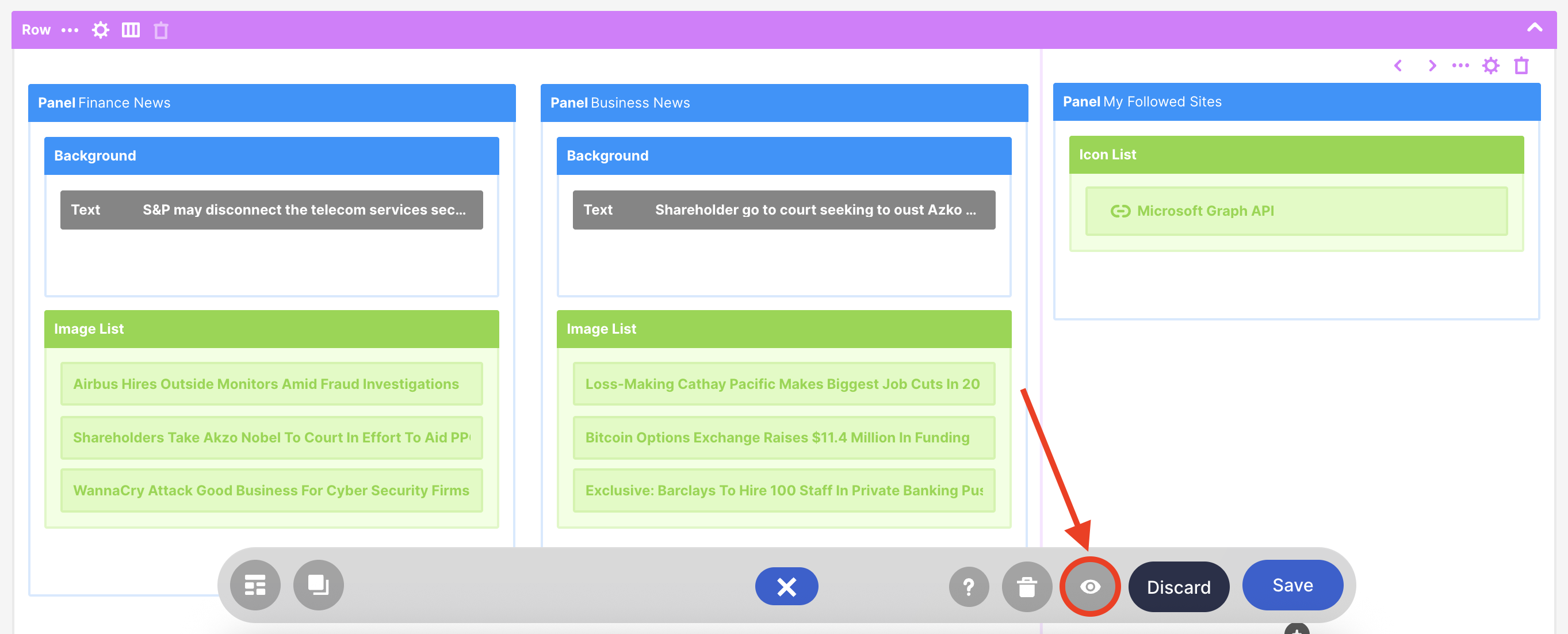Open Row settings gear icon
Image resolution: width=1568 pixels, height=634 pixels.
tap(101, 30)
